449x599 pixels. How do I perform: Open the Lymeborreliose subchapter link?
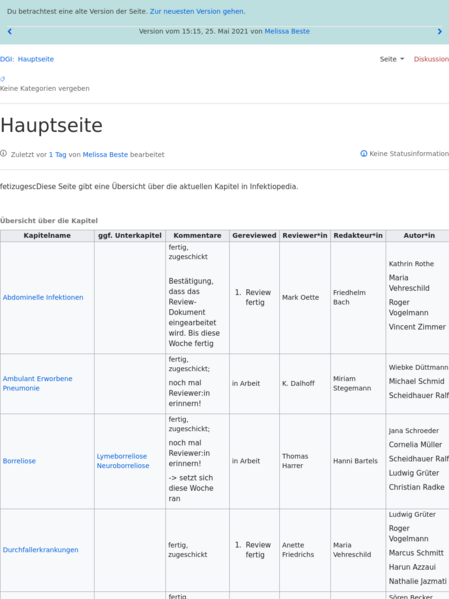[x=122, y=457]
